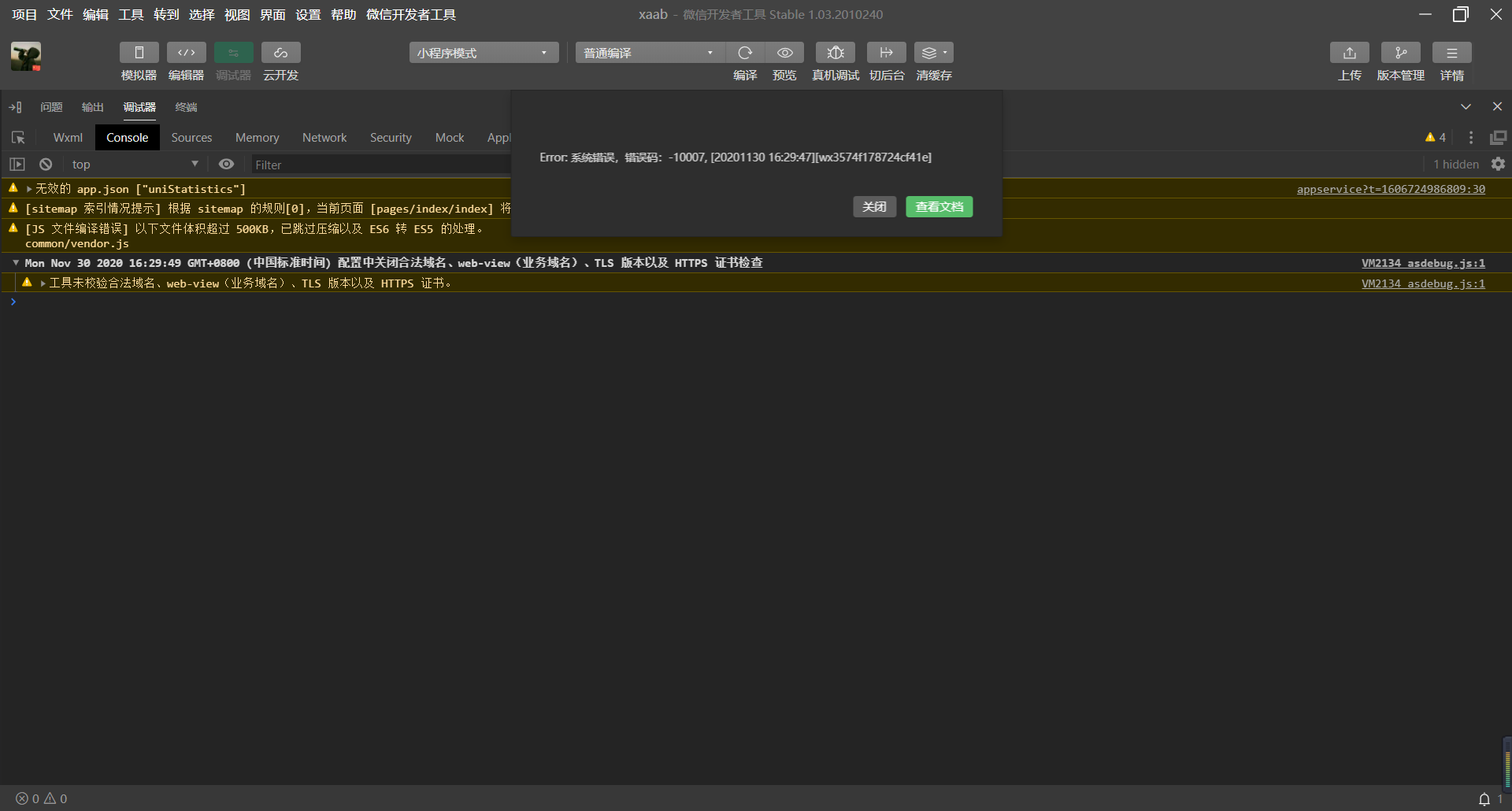Switch to the Security tab

[x=391, y=138]
